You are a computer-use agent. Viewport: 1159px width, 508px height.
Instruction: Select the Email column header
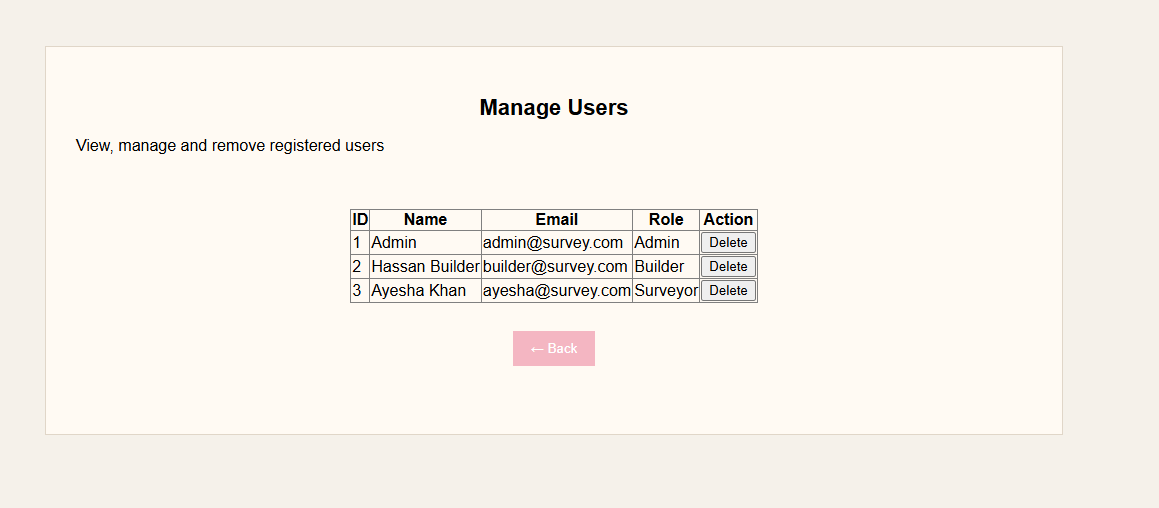[x=557, y=220]
